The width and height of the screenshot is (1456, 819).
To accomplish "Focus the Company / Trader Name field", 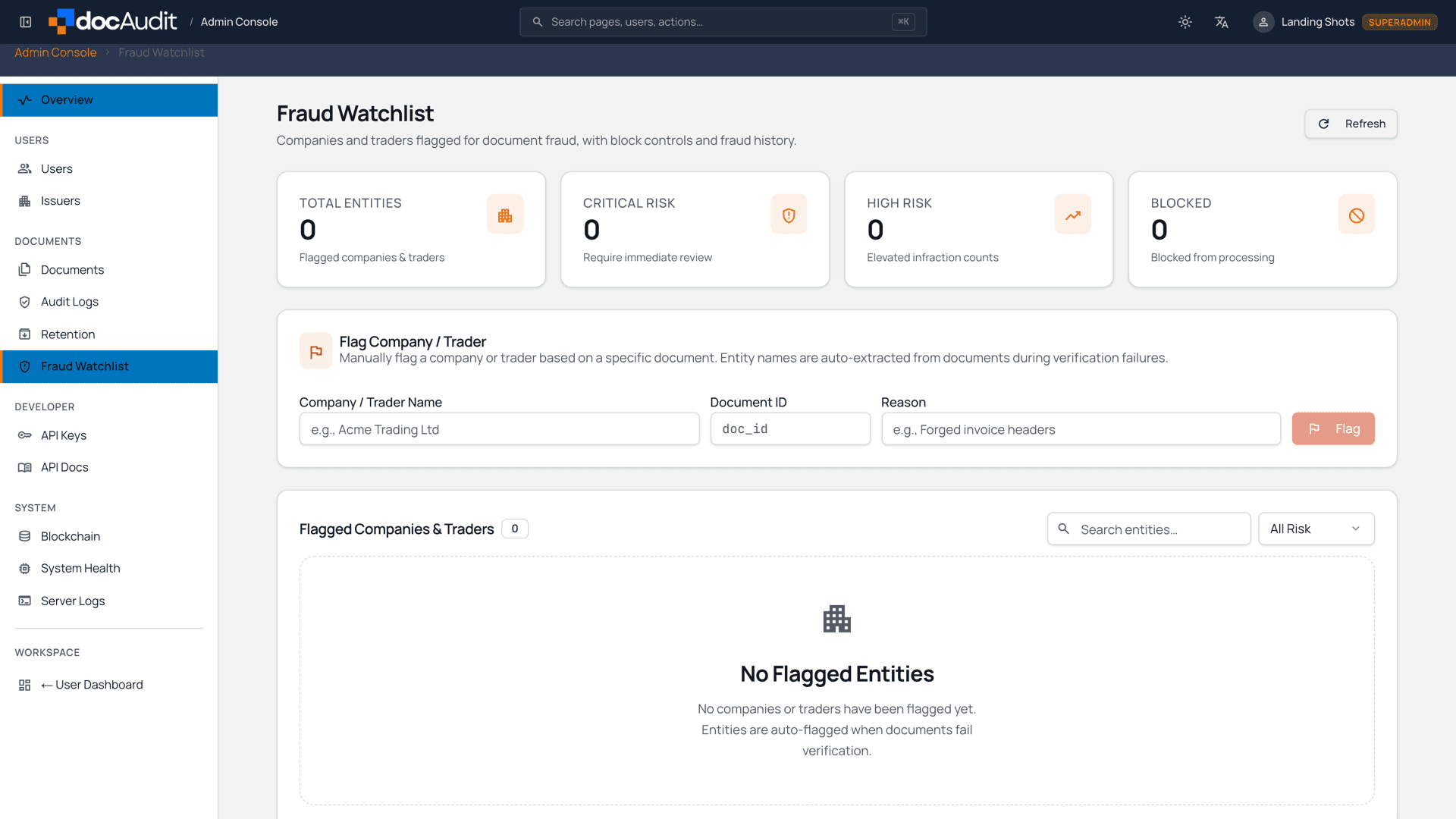I will [499, 429].
